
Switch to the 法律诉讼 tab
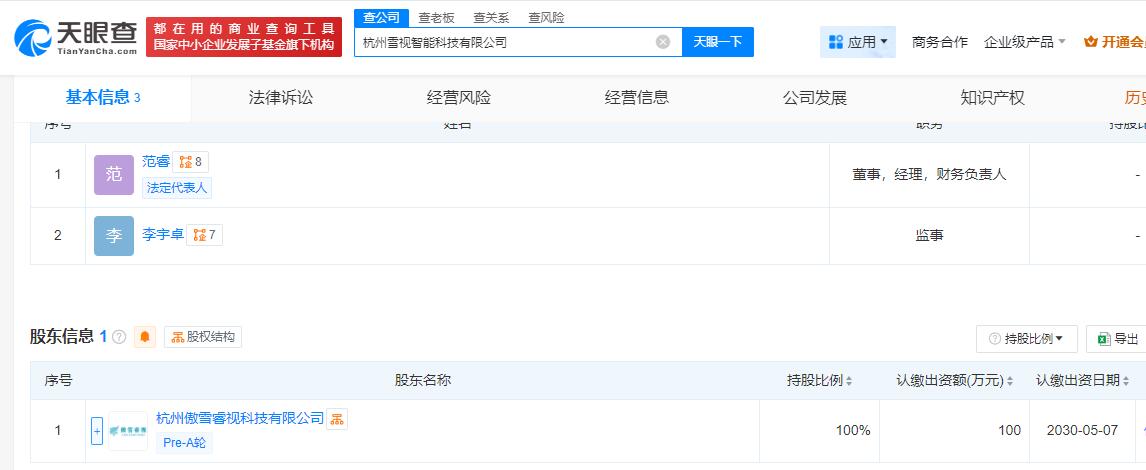[x=281, y=97]
